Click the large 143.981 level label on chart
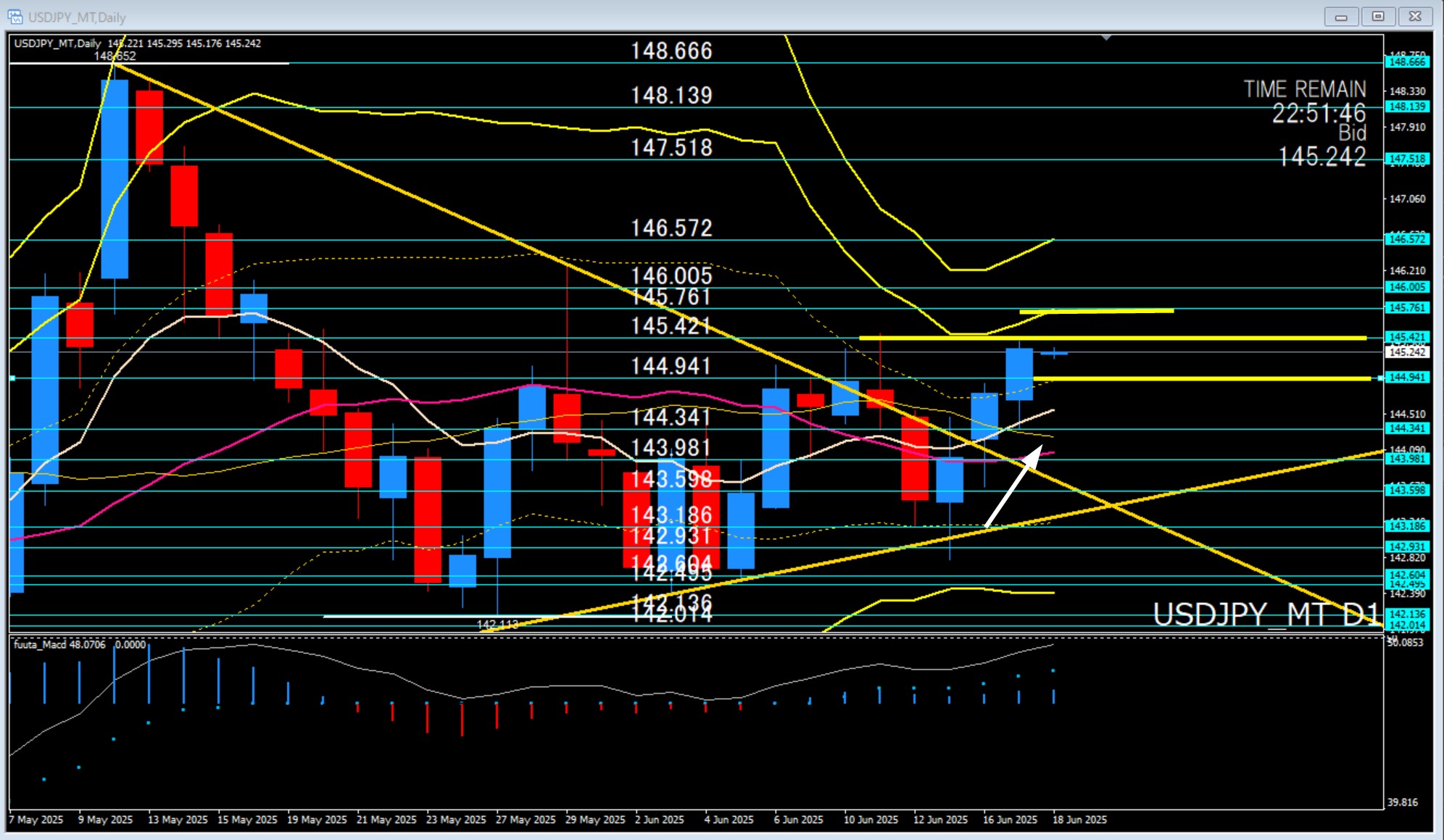Screen dimensions: 1444x840 coord(671,448)
